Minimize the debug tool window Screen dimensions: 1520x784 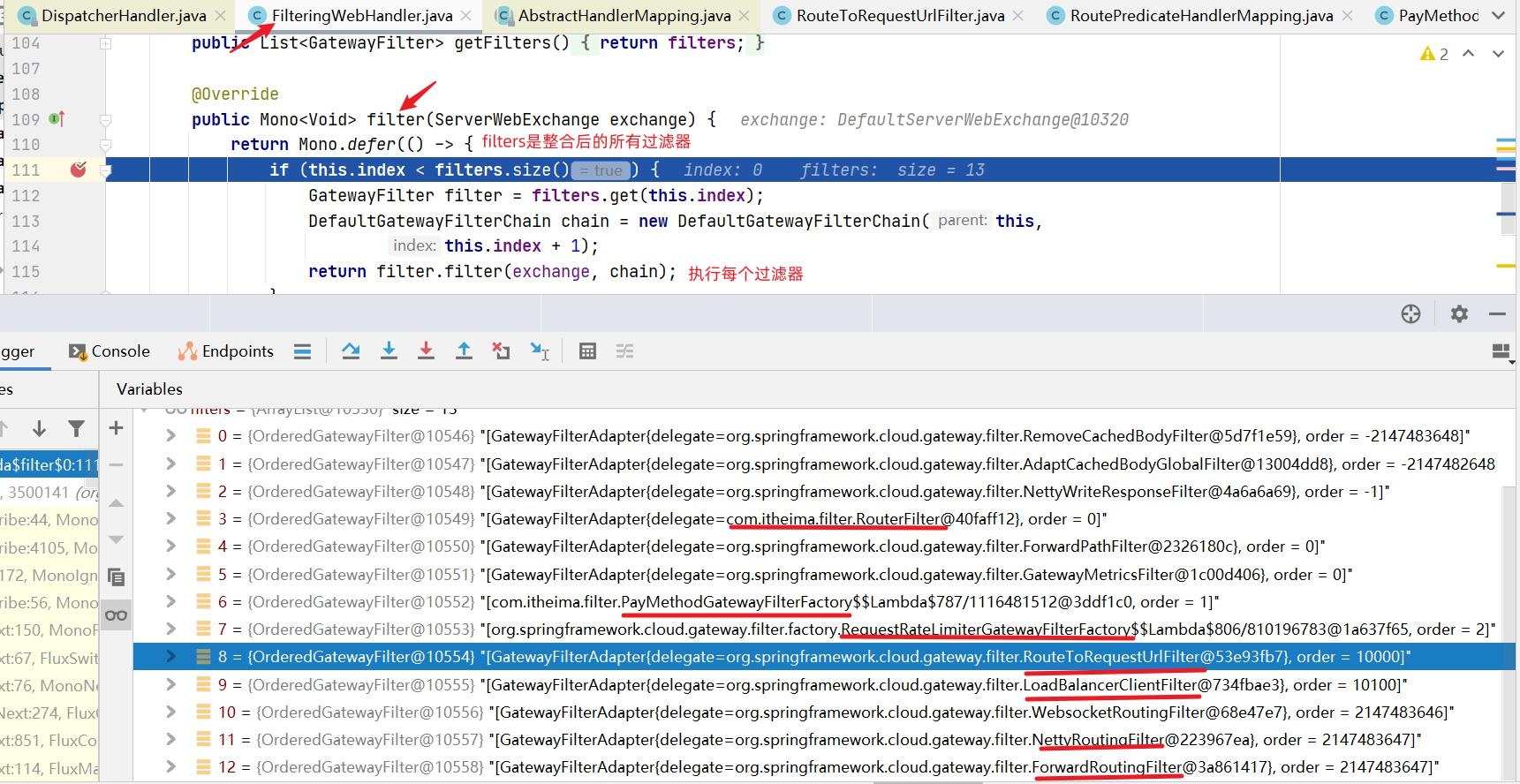pyautogui.click(x=1497, y=313)
